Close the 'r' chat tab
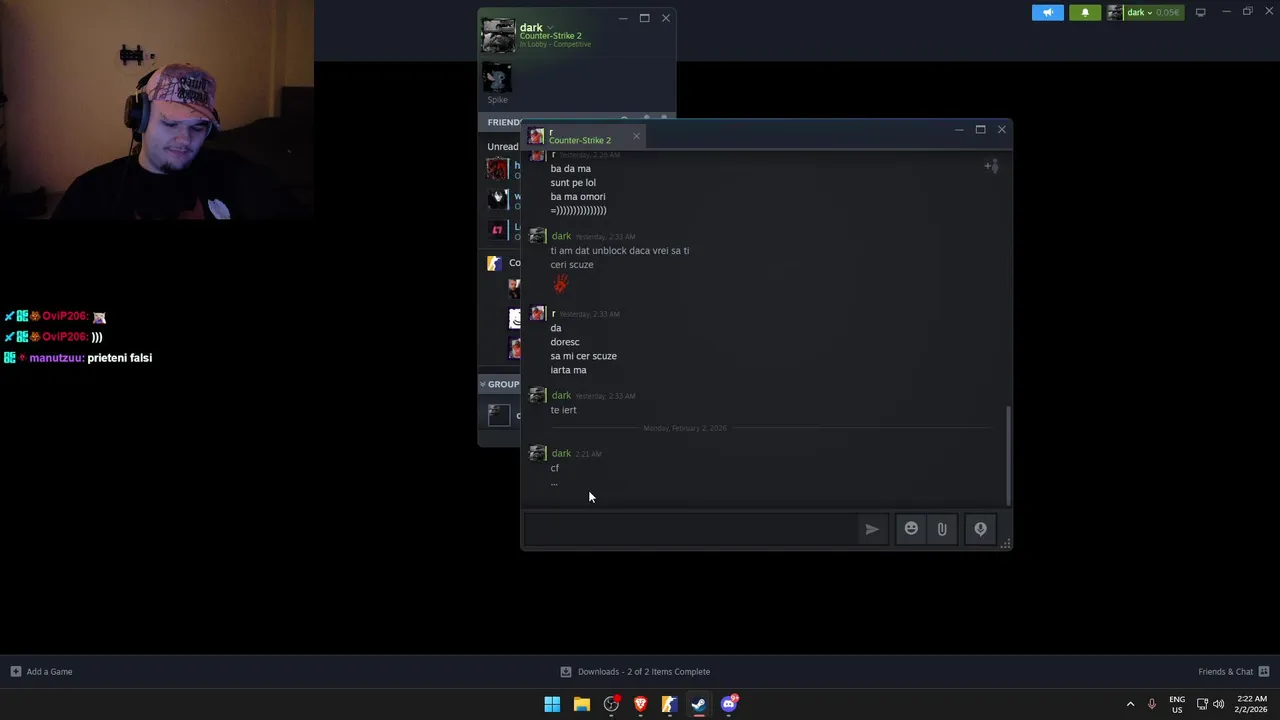This screenshot has width=1280, height=720. pos(636,136)
